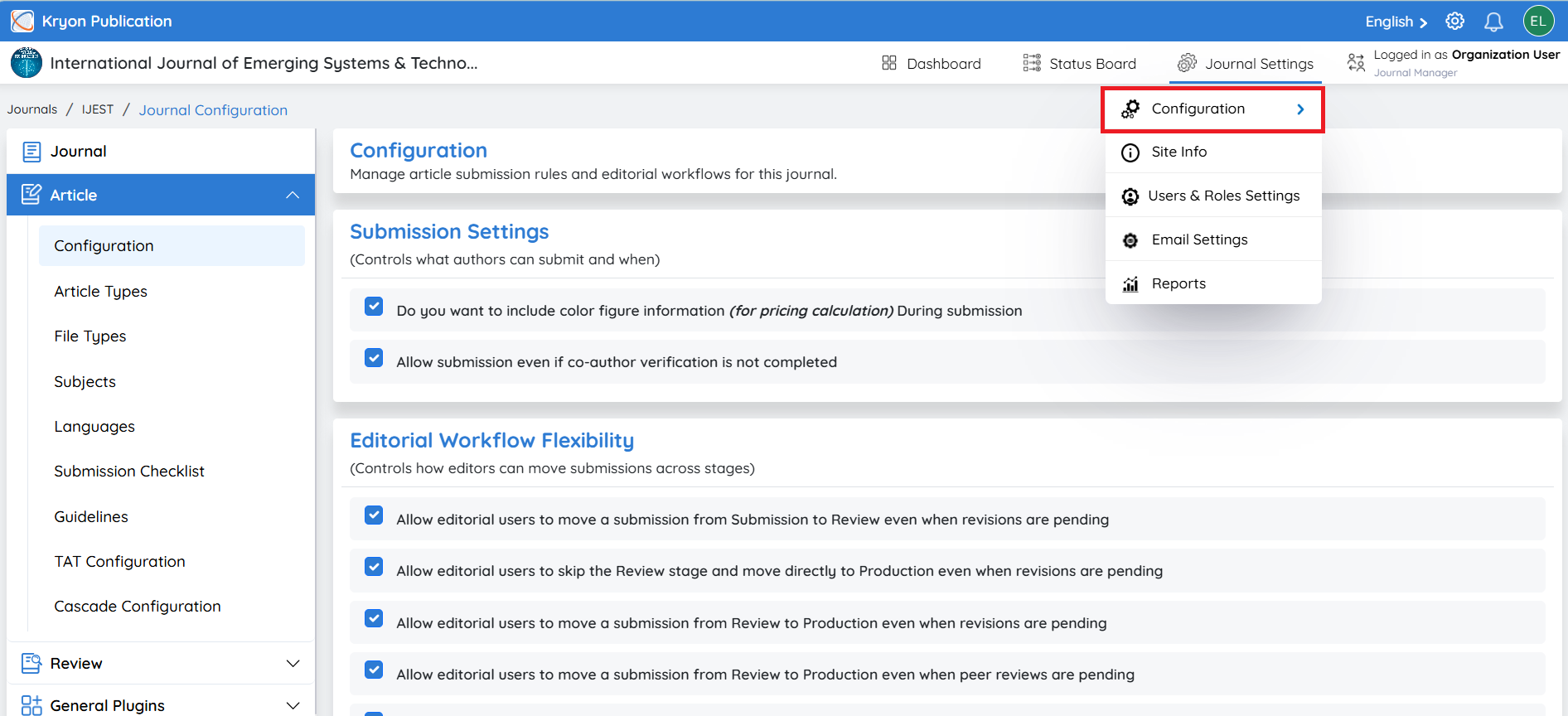Screen dimensions: 1568x716
Task: Open the EL user avatar menu
Action: (1538, 22)
